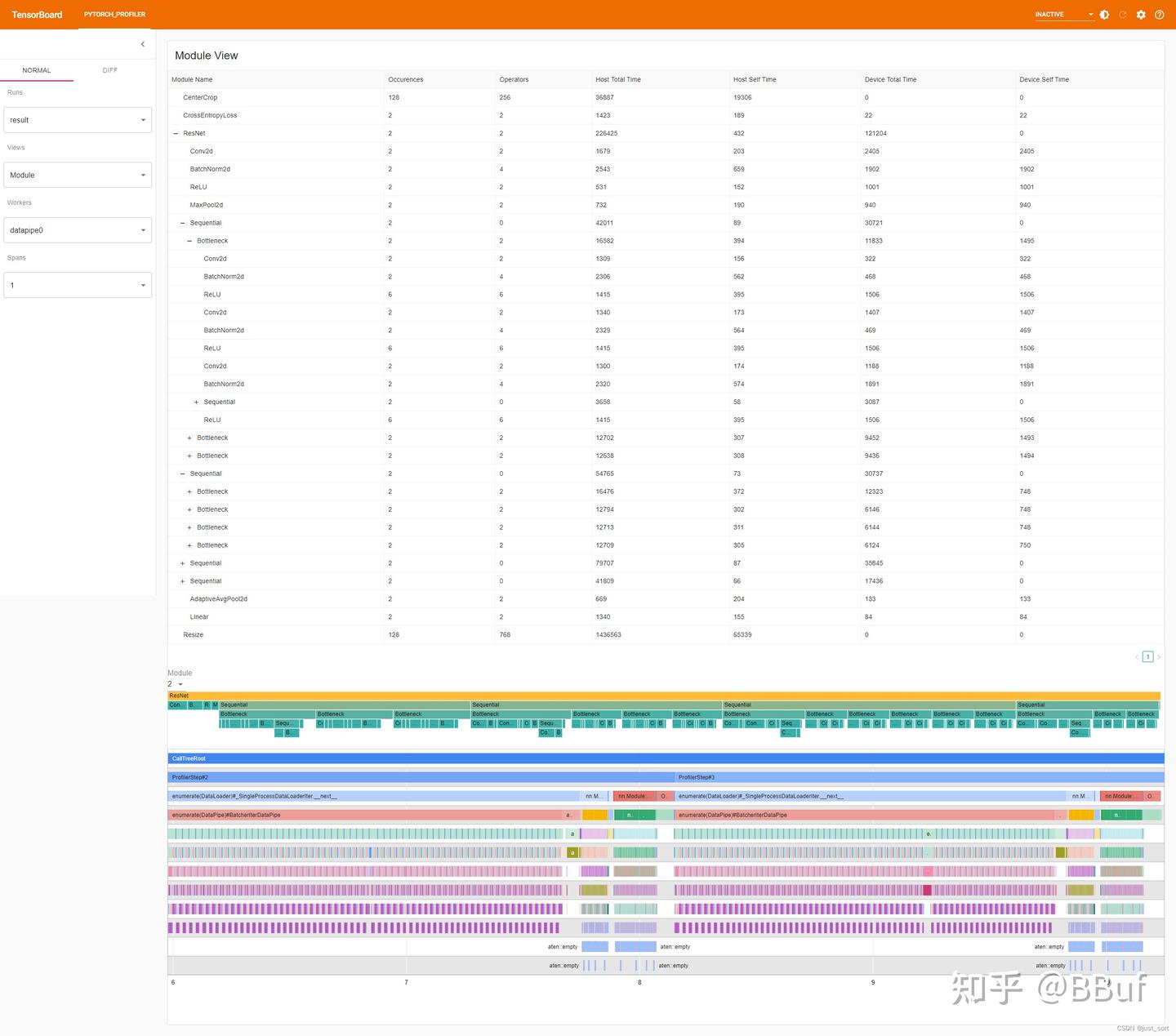Screen dimensions: 1176x1036
Task: Open the Module number 2 dropdown
Action: (x=175, y=684)
